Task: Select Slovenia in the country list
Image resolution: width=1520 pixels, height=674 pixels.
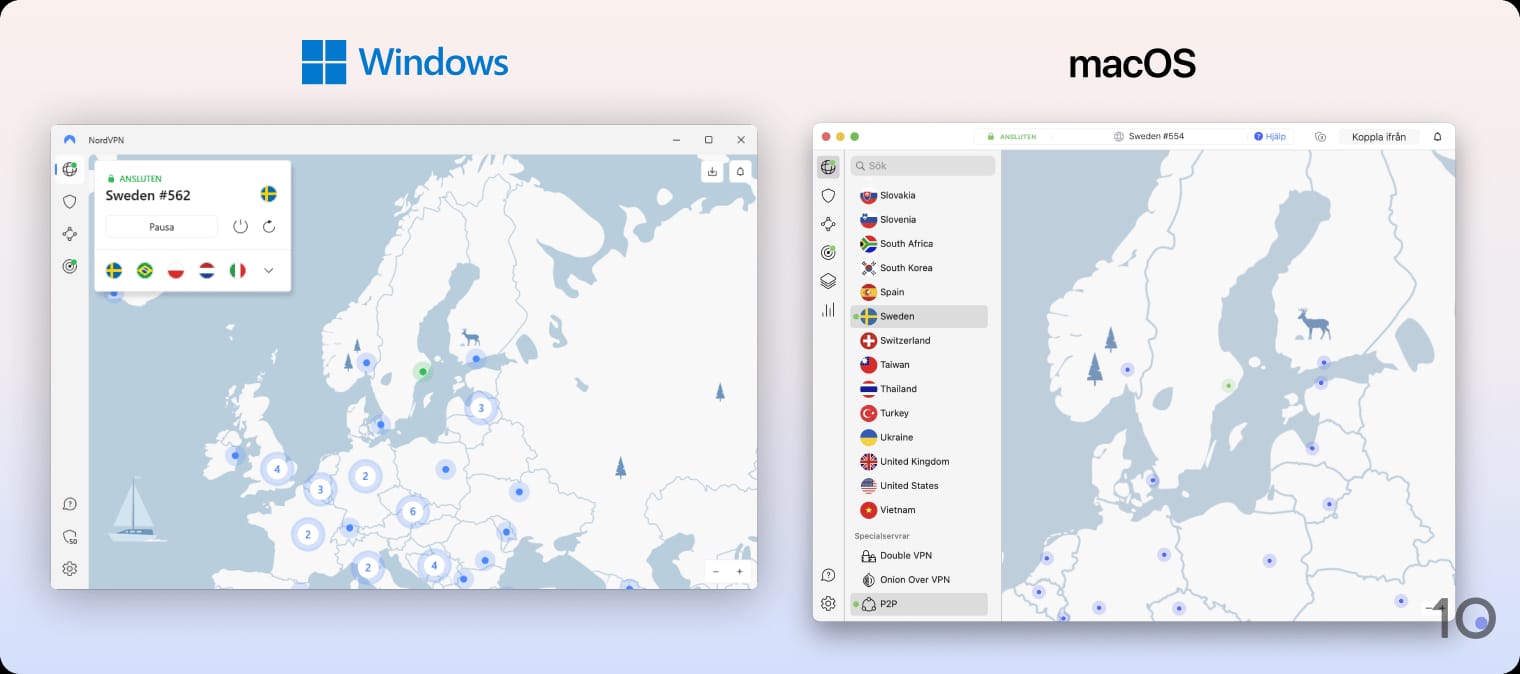Action: coord(919,219)
